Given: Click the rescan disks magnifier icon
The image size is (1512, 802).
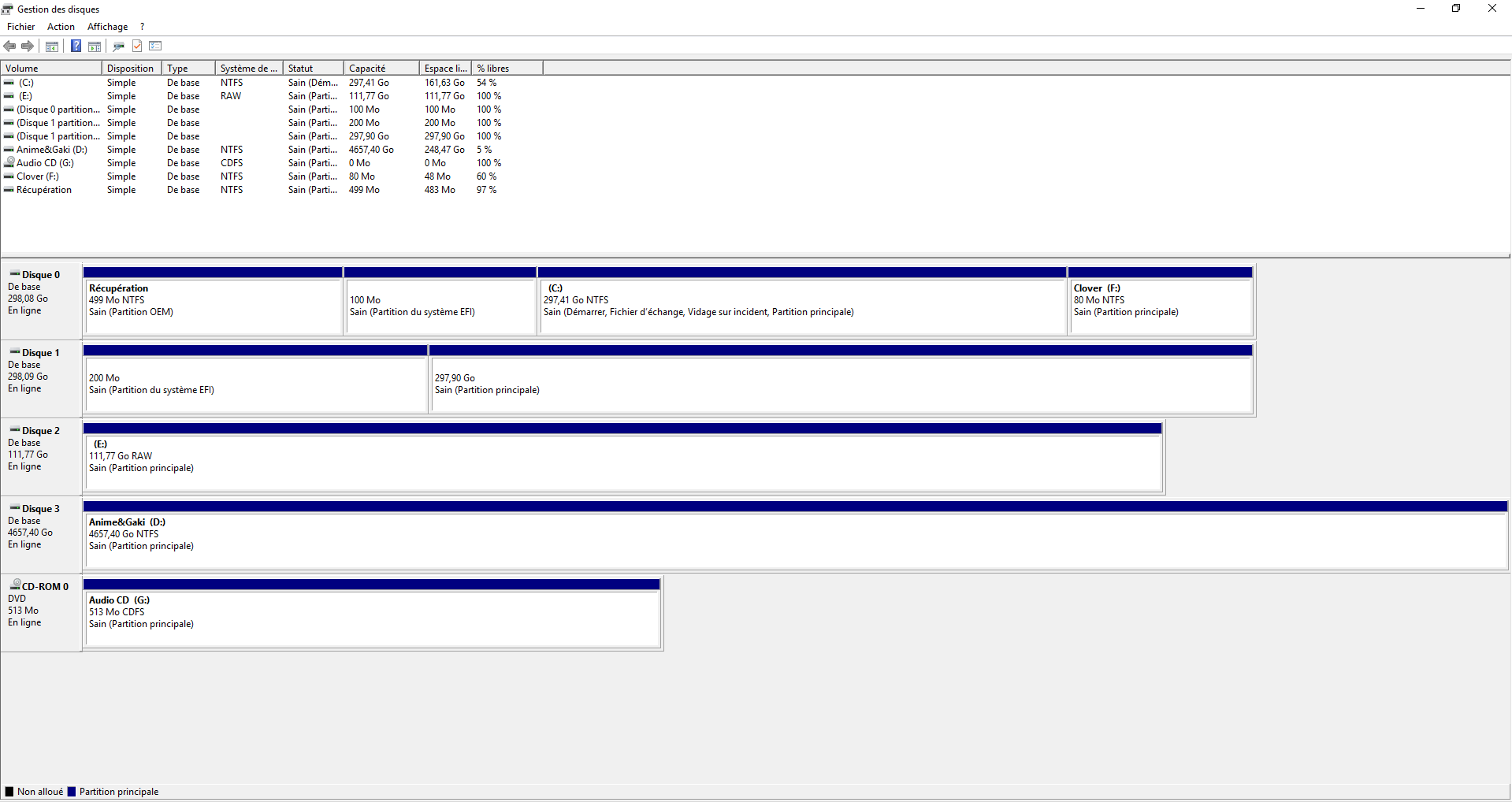Looking at the screenshot, I should pyautogui.click(x=119, y=46).
